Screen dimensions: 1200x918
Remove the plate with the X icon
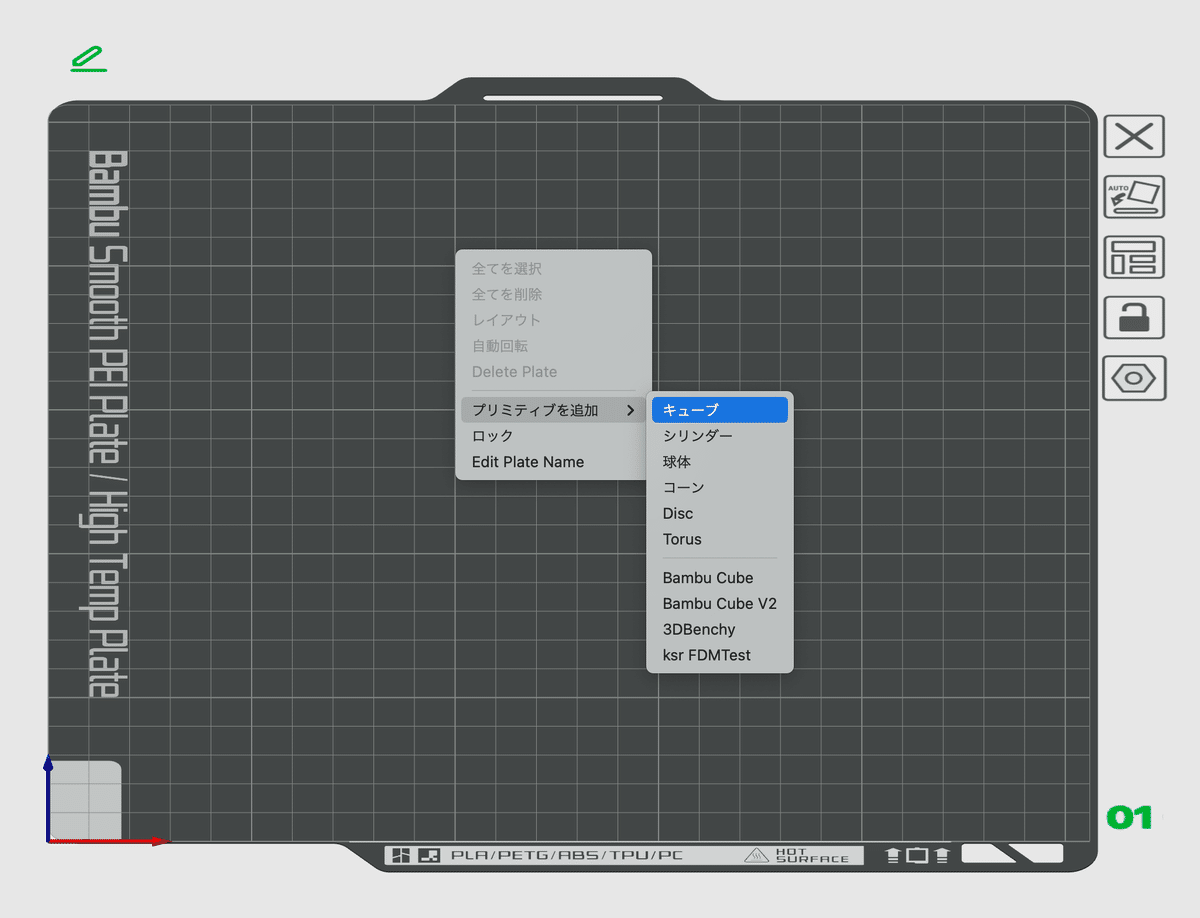tap(1134, 136)
